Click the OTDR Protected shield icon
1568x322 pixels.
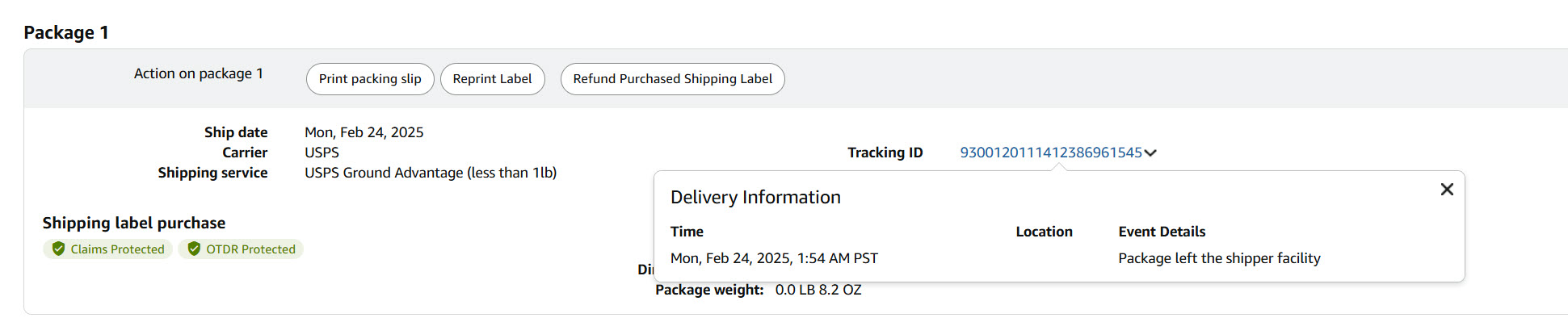[x=194, y=249]
